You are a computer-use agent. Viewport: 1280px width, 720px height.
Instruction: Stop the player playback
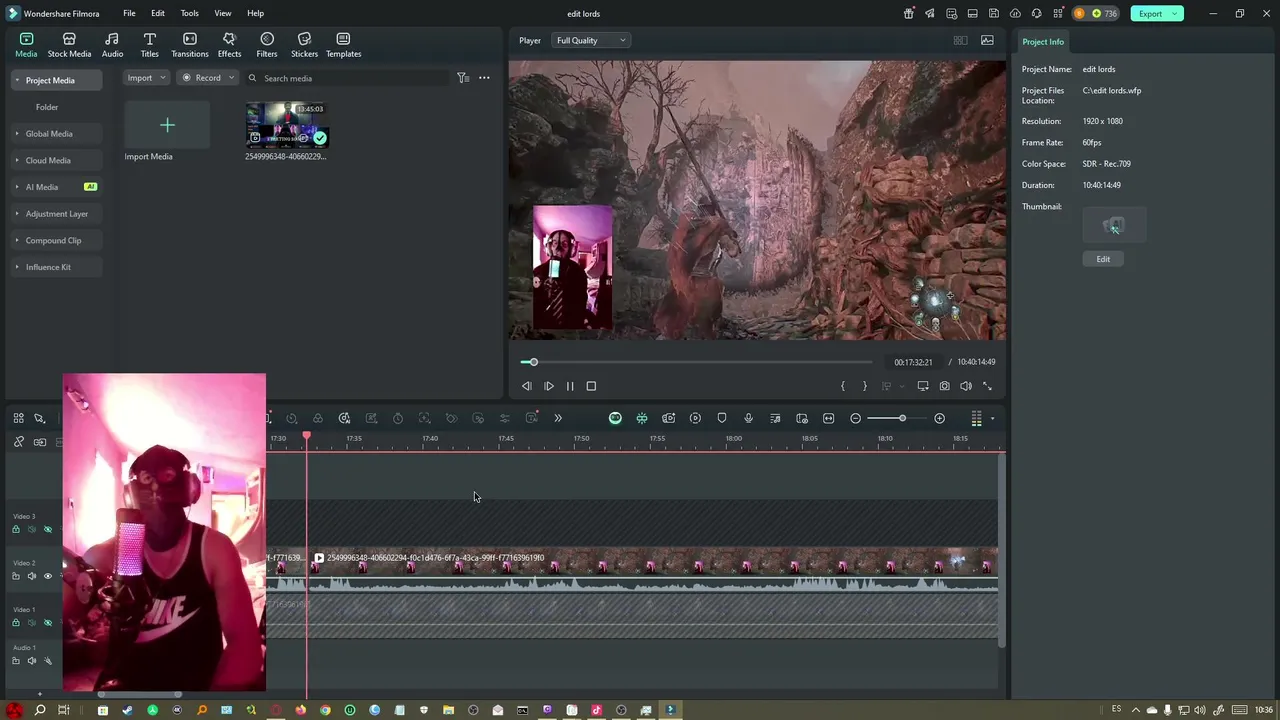tap(591, 386)
